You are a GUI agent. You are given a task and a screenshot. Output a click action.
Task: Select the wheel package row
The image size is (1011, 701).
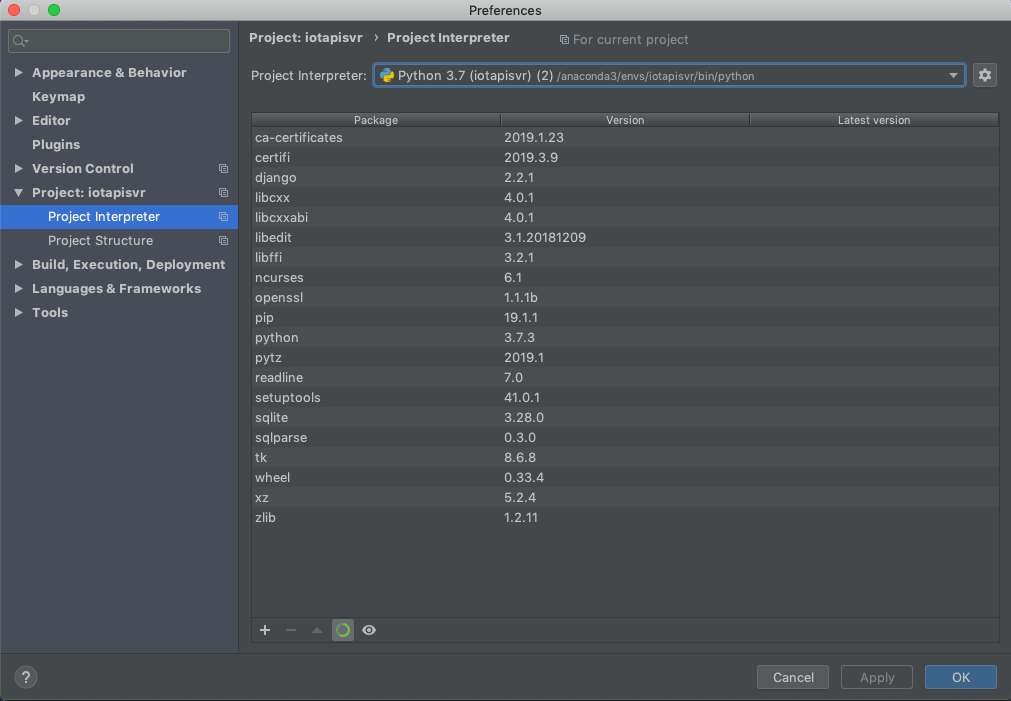[x=625, y=477]
